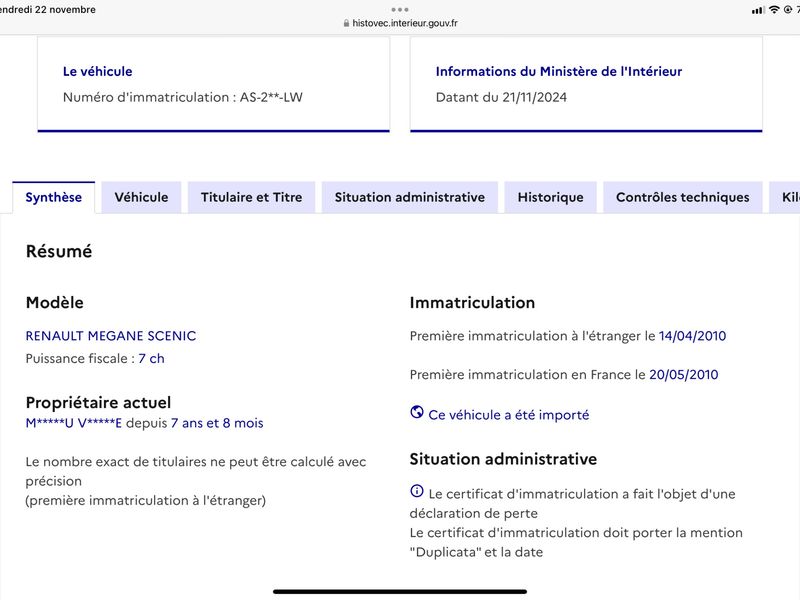Click the RENAULT MEGANE SCENIC model text
The width and height of the screenshot is (800, 600).
[x=111, y=336]
